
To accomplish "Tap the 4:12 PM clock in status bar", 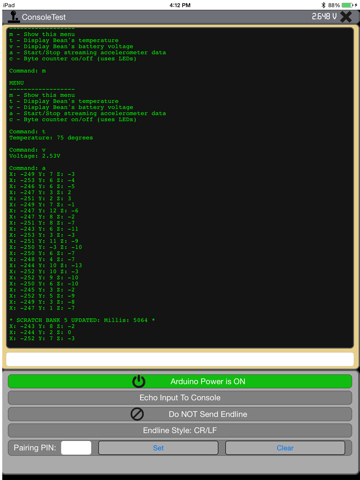I will click(x=180, y=5).
